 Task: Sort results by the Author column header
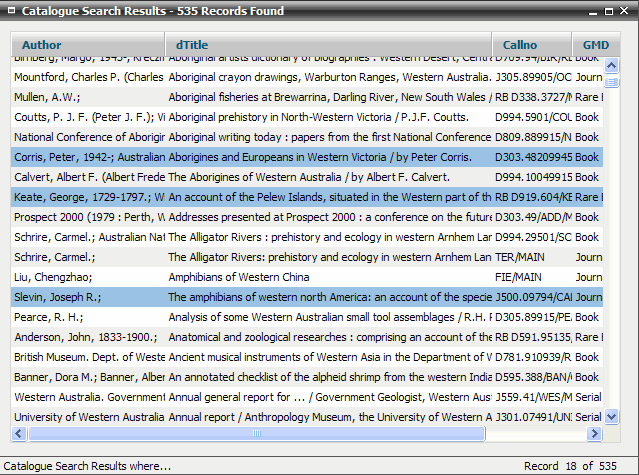click(41, 45)
